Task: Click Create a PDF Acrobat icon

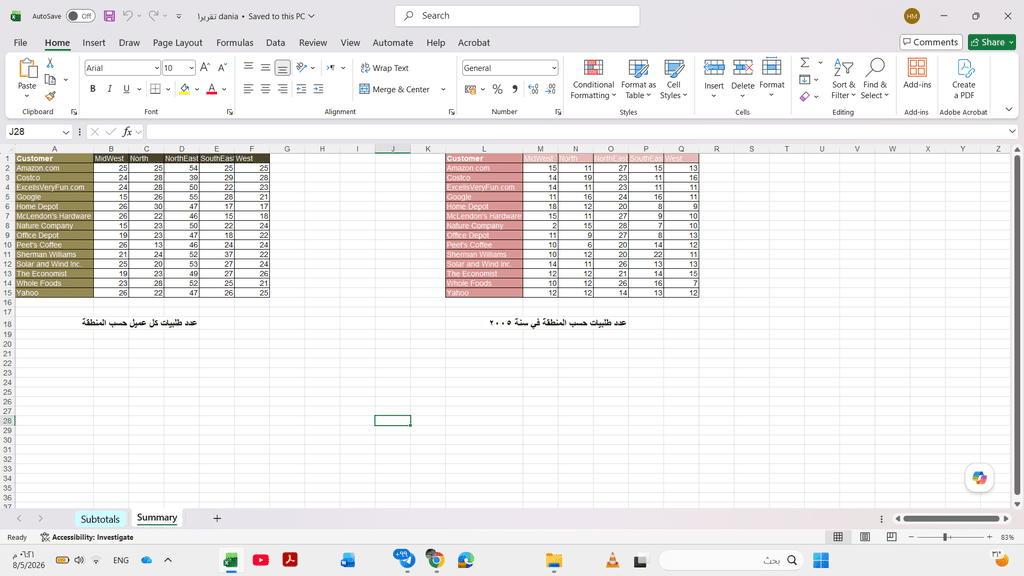Action: 963,78
